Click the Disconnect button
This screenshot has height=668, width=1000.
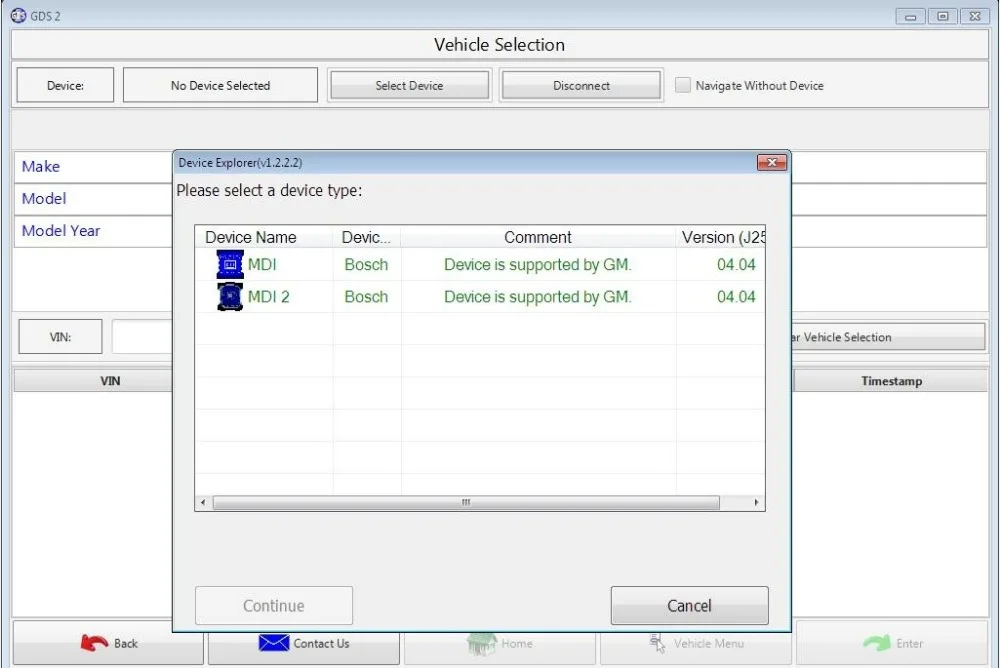[x=581, y=85]
